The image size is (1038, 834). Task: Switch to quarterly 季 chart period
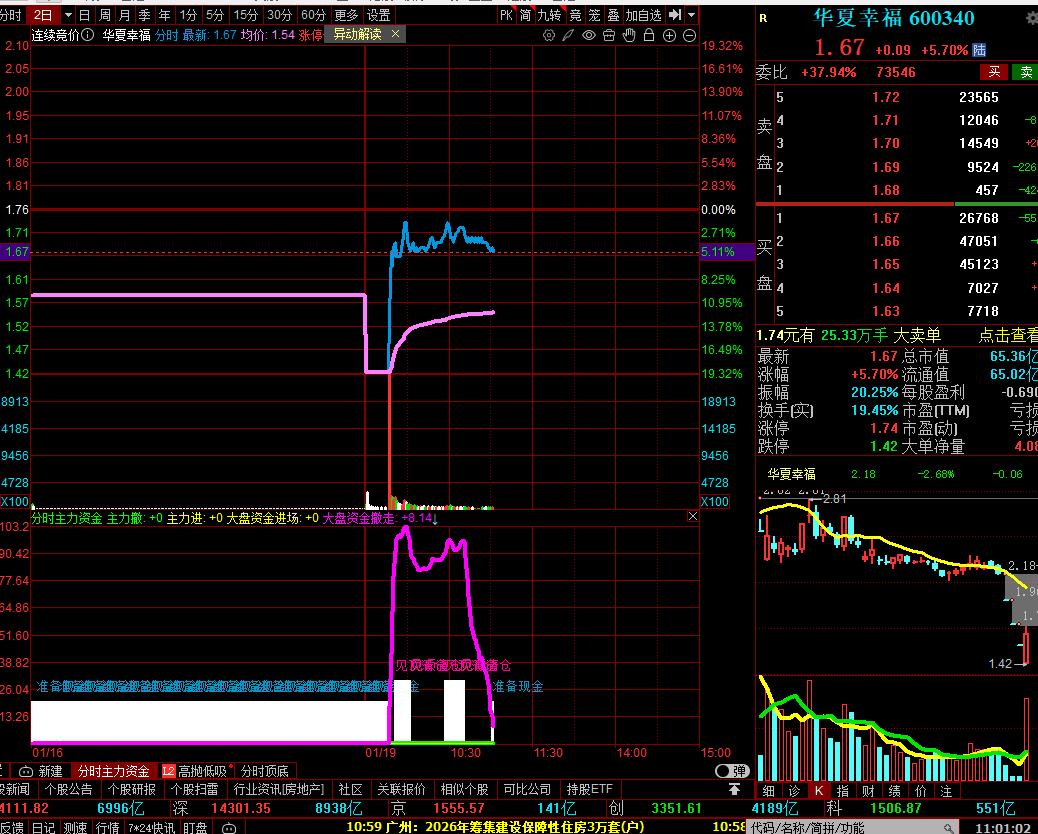click(144, 15)
